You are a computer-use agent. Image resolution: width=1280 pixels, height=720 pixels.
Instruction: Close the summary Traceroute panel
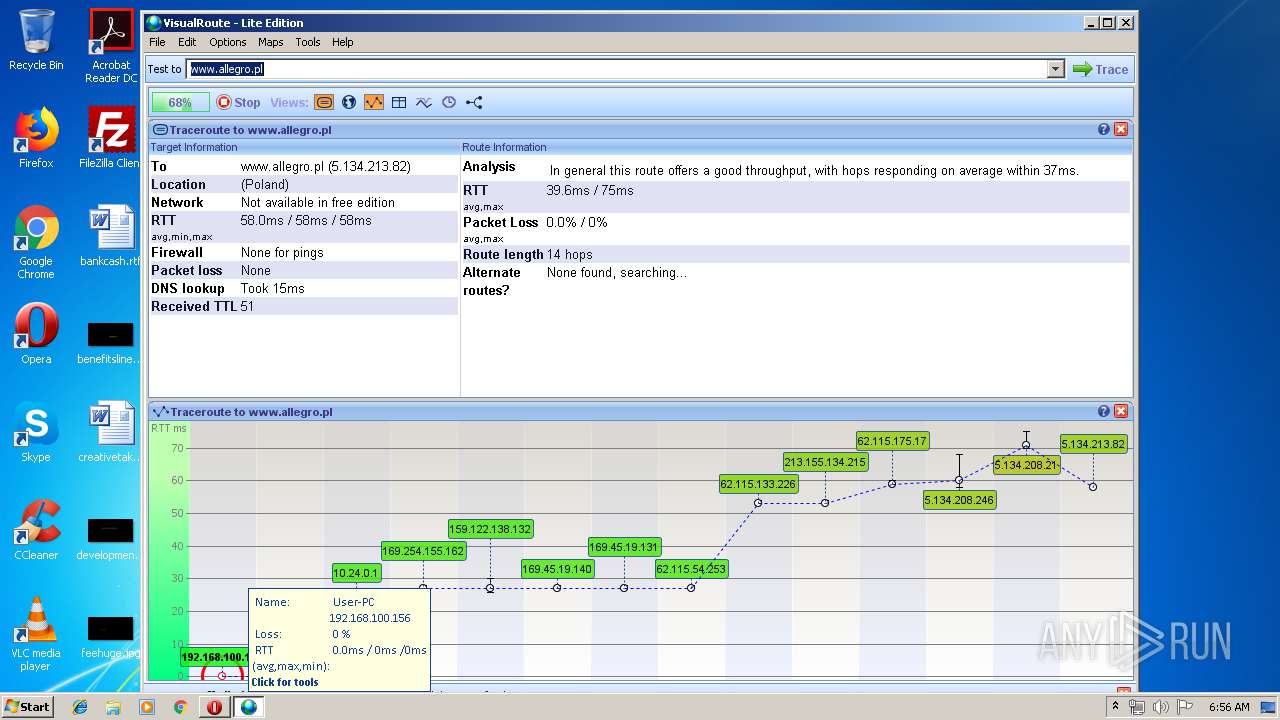pos(1121,129)
